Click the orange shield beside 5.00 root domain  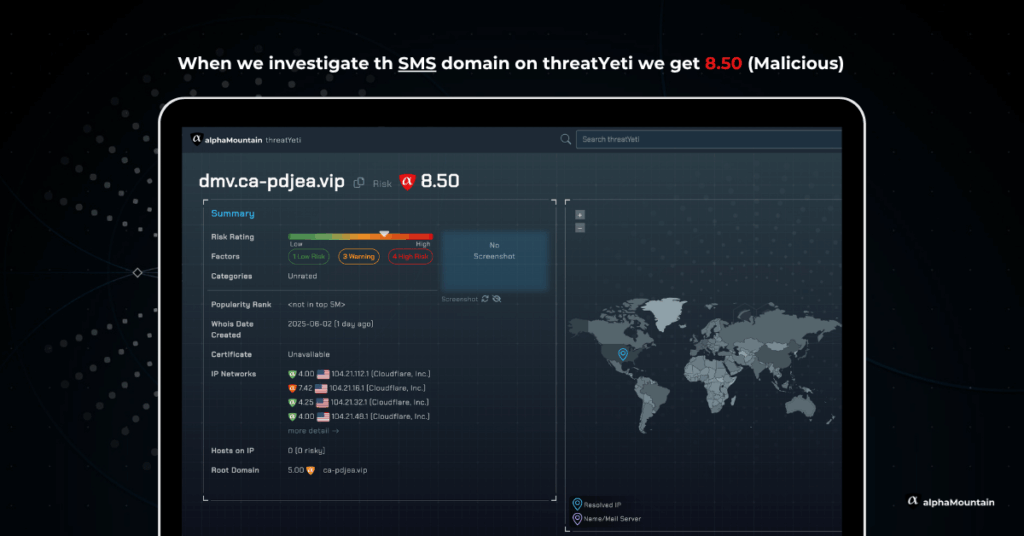coord(310,470)
